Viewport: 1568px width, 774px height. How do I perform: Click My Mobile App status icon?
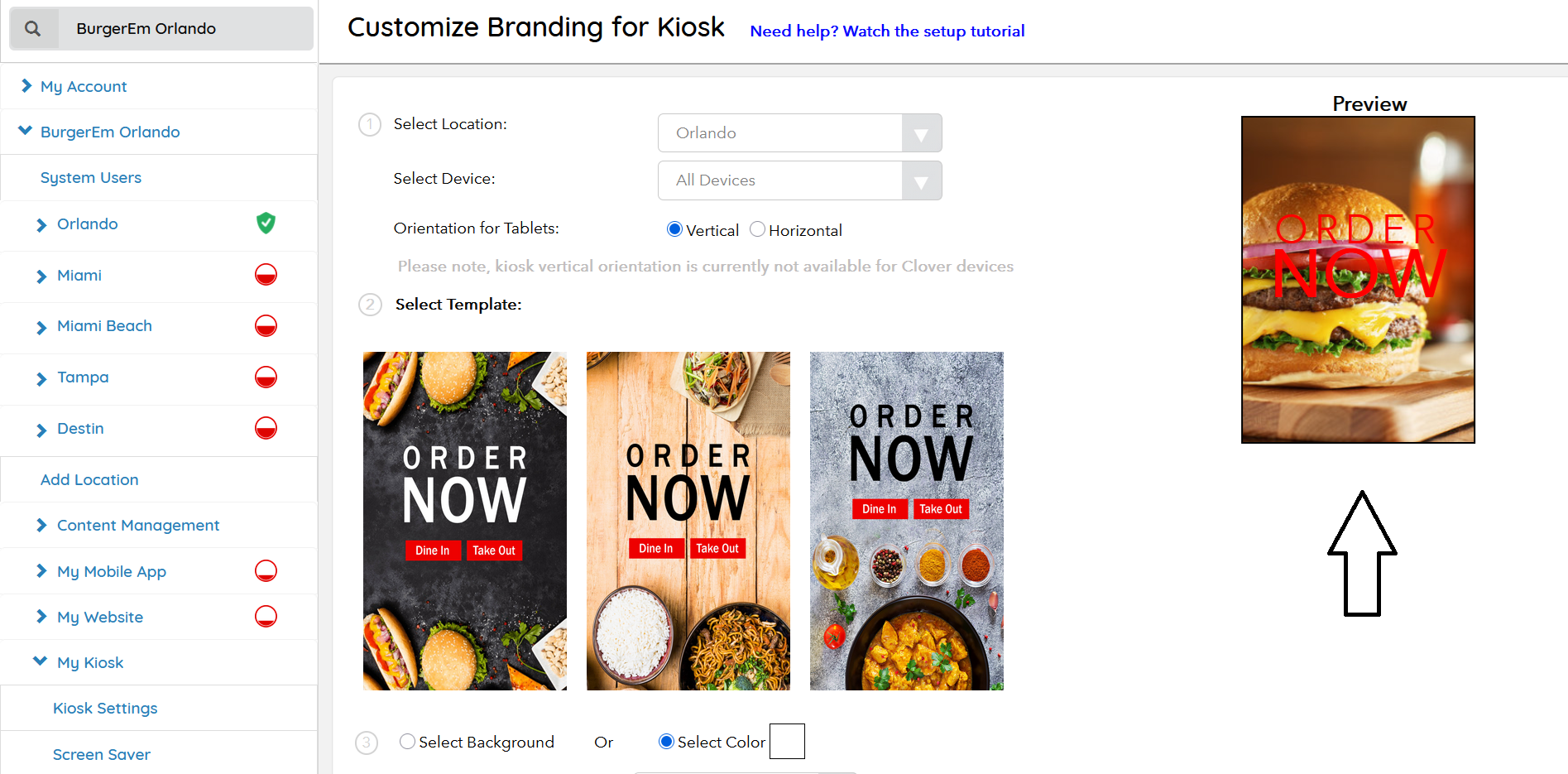[x=266, y=571]
